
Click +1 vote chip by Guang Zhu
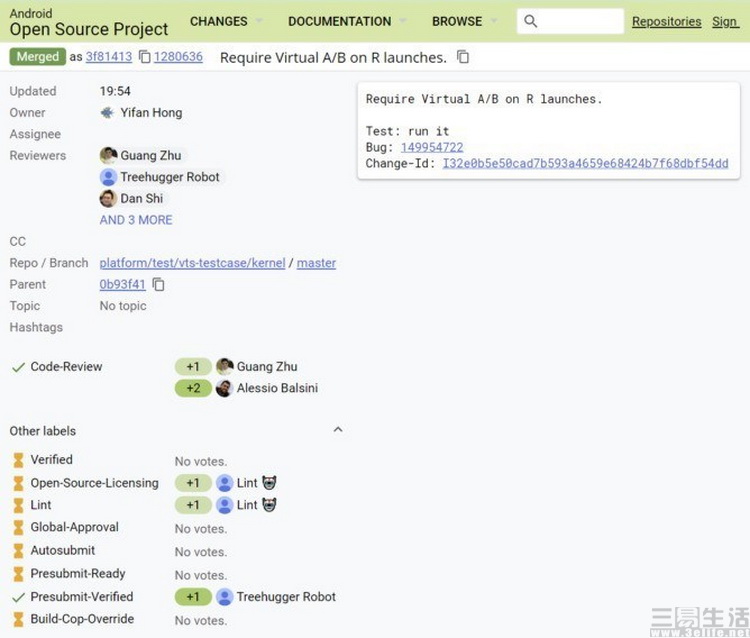tap(193, 367)
